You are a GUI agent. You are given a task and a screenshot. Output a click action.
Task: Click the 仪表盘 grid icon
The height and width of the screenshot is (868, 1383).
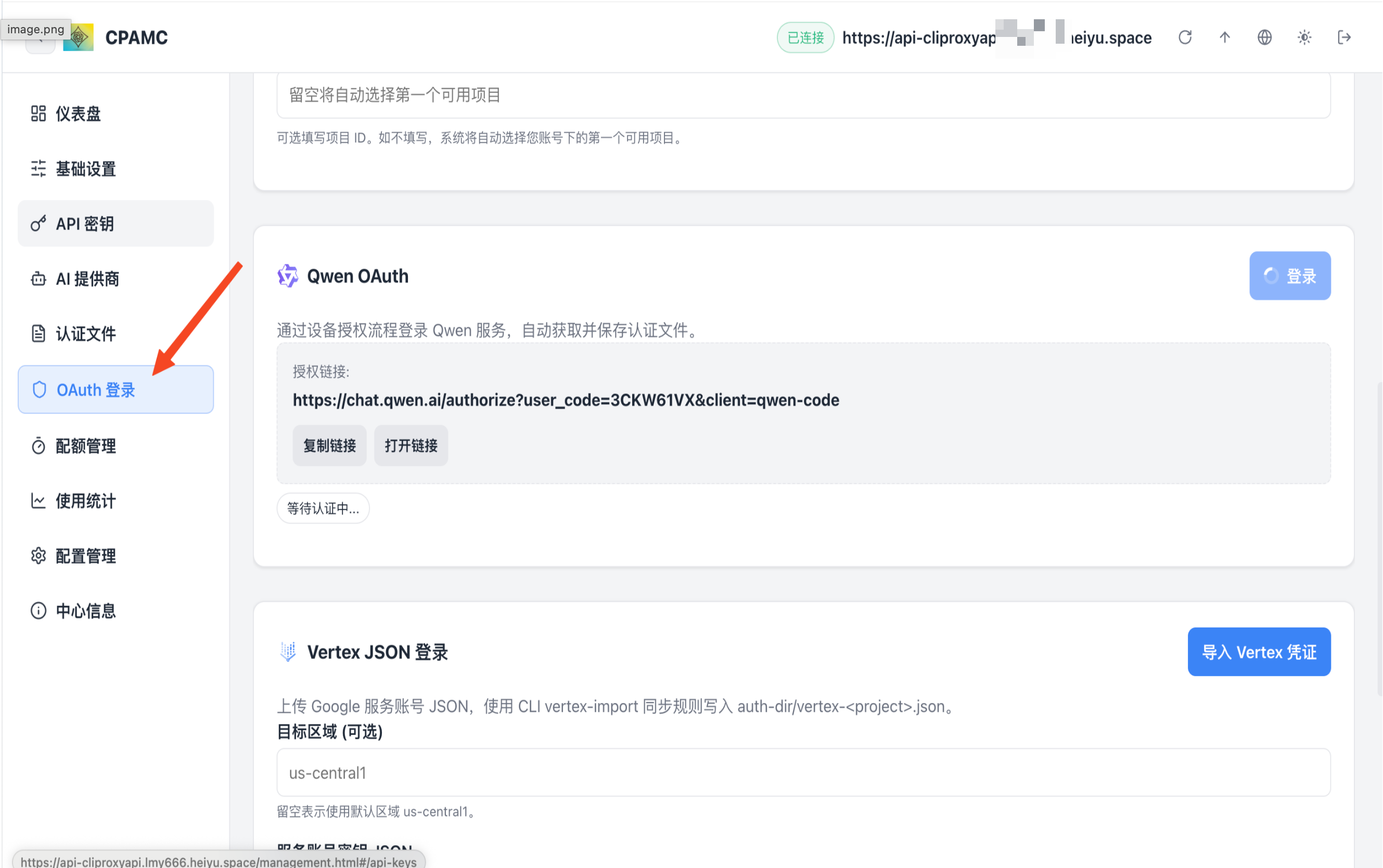pyautogui.click(x=39, y=113)
